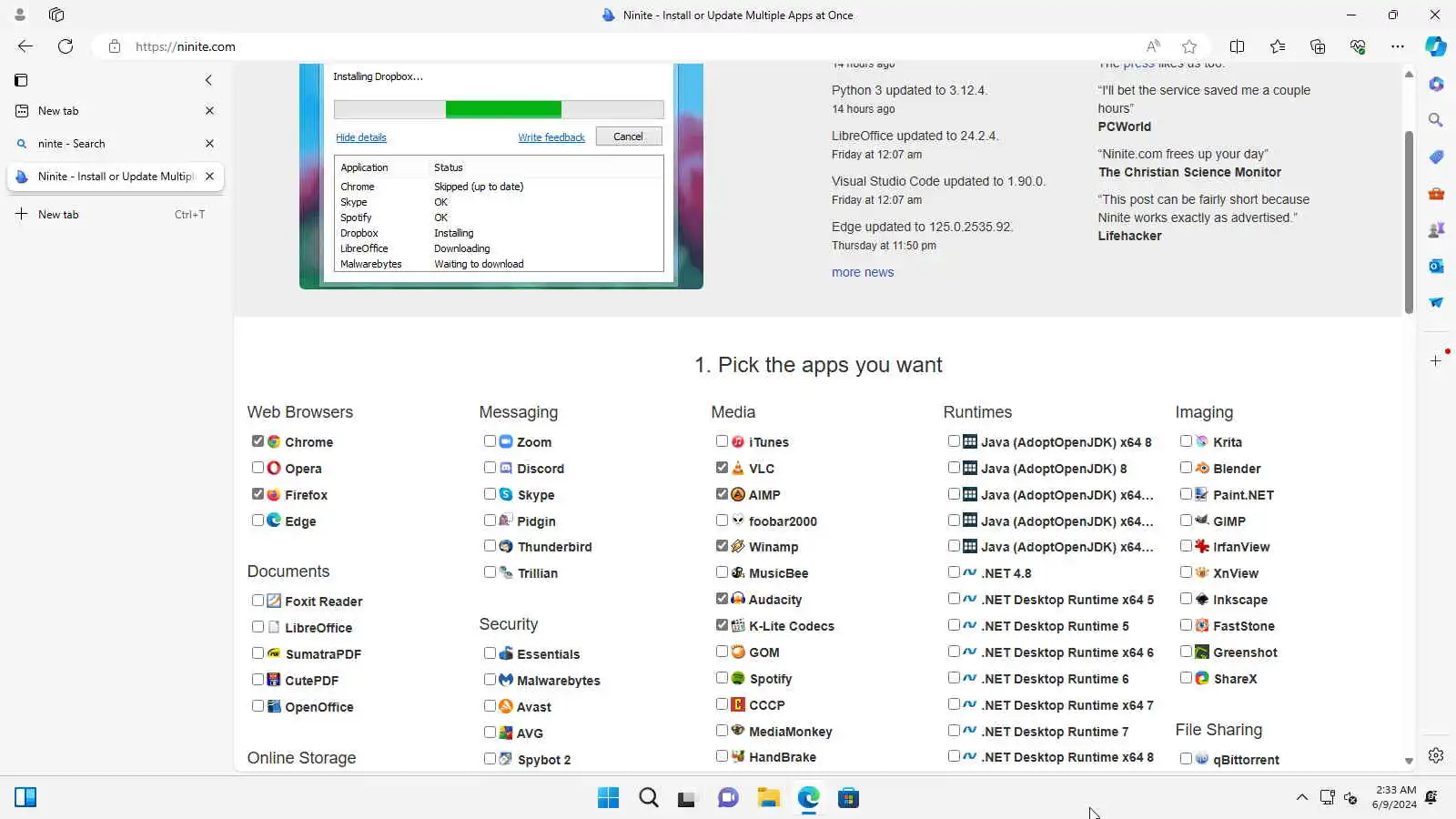Open the workspaces icon in title bar
Image resolution: width=1456 pixels, height=819 pixels.
pyautogui.click(x=56, y=15)
